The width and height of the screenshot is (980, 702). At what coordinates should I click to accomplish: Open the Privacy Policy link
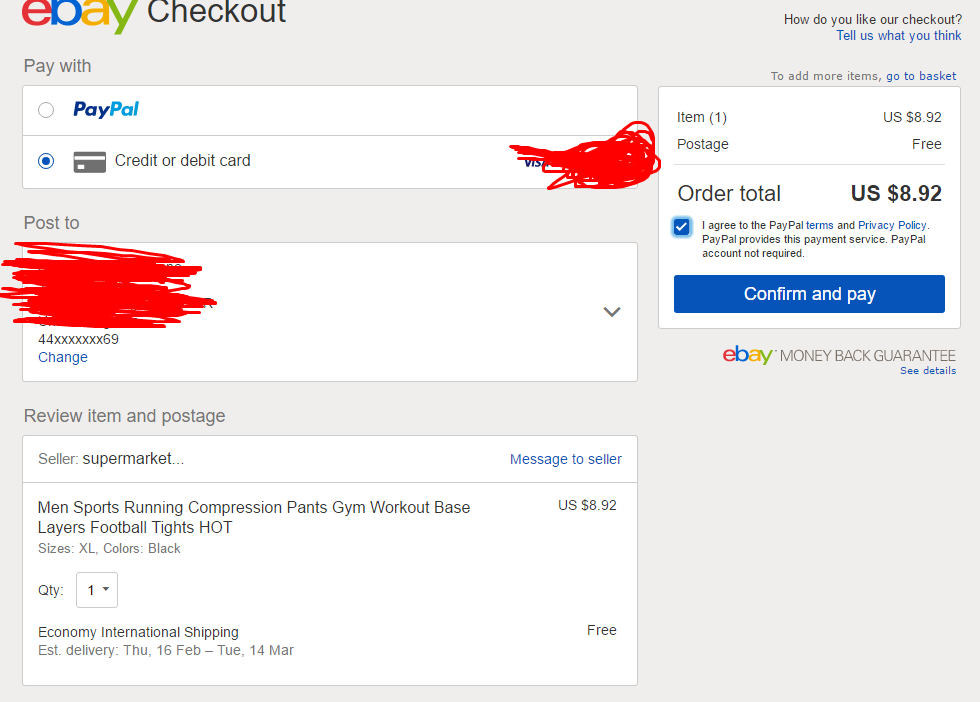coord(892,225)
